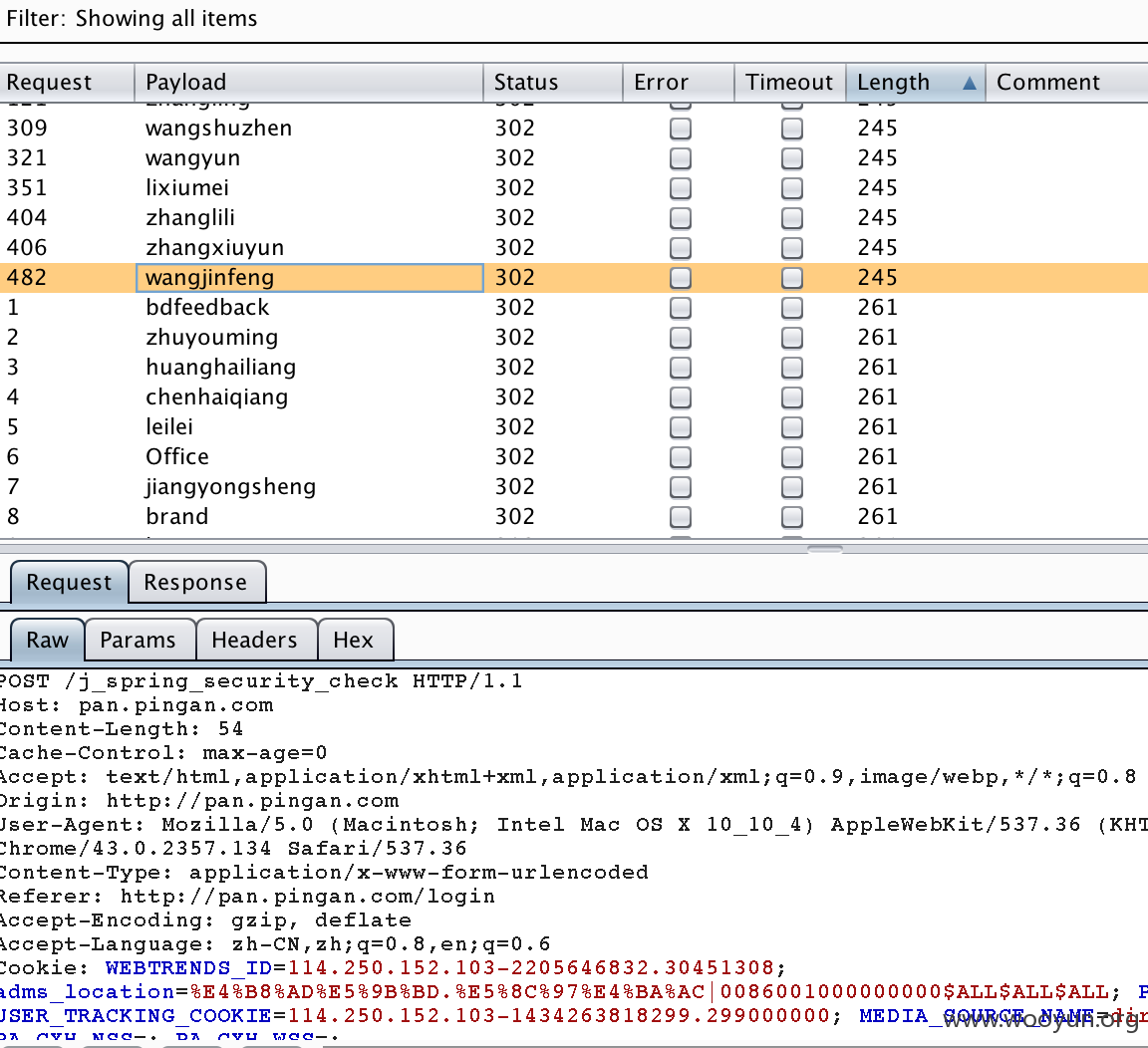Click the Content-Length: 54 header line
Image resolution: width=1148 pixels, height=1048 pixels.
coord(121,729)
